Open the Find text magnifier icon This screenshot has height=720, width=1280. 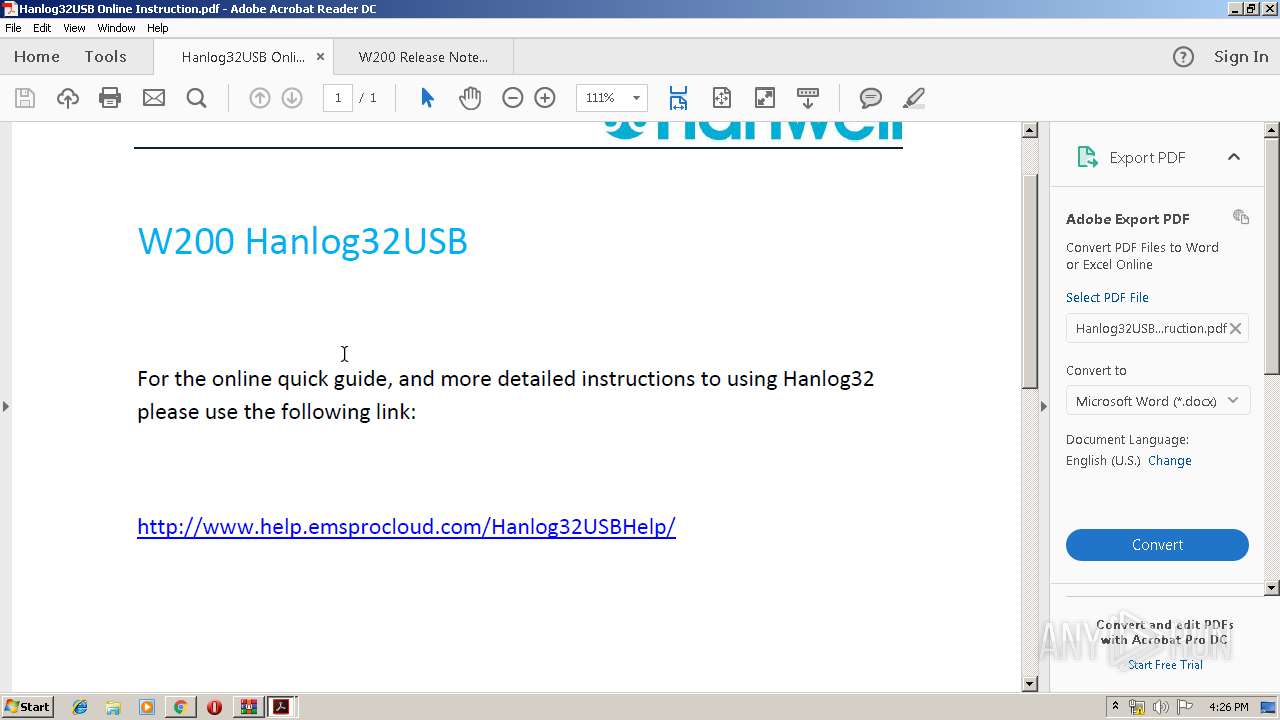pyautogui.click(x=196, y=98)
